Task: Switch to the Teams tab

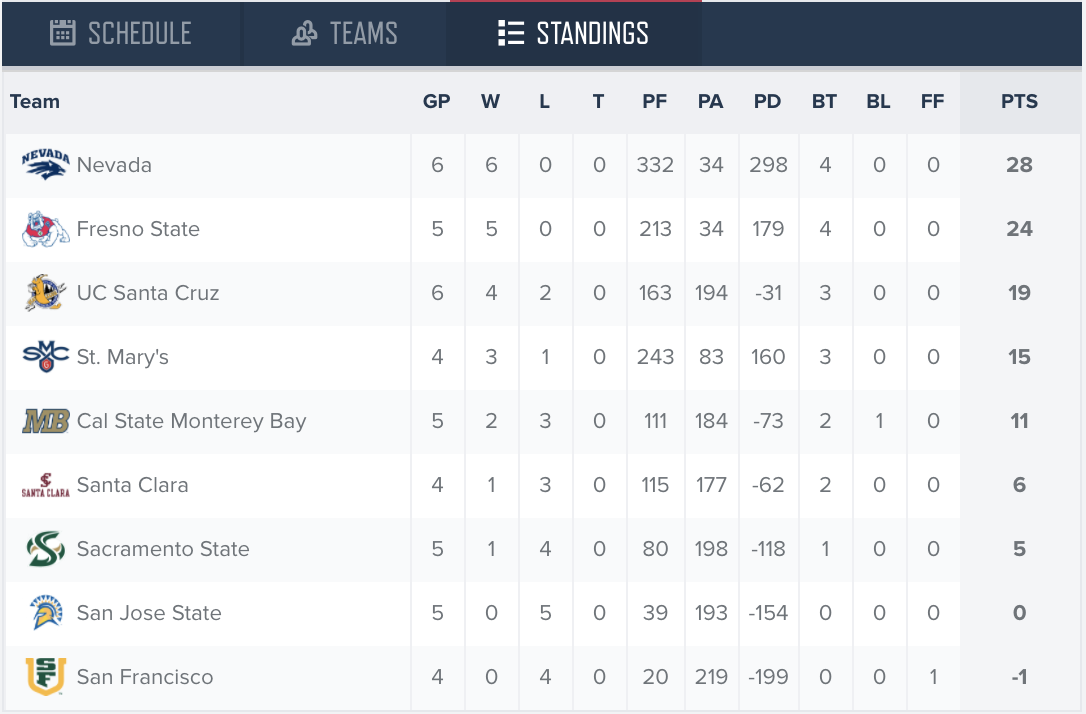Action: pos(344,33)
